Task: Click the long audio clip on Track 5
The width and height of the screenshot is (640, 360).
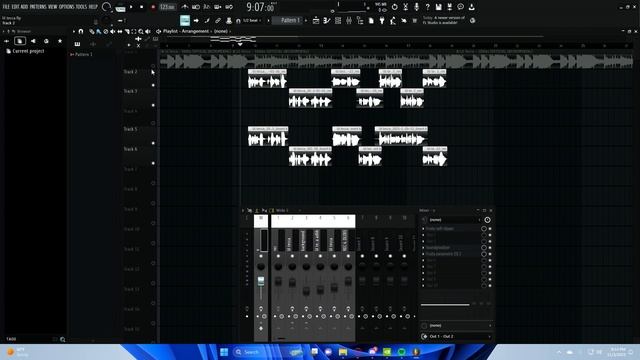Action: pos(402,136)
